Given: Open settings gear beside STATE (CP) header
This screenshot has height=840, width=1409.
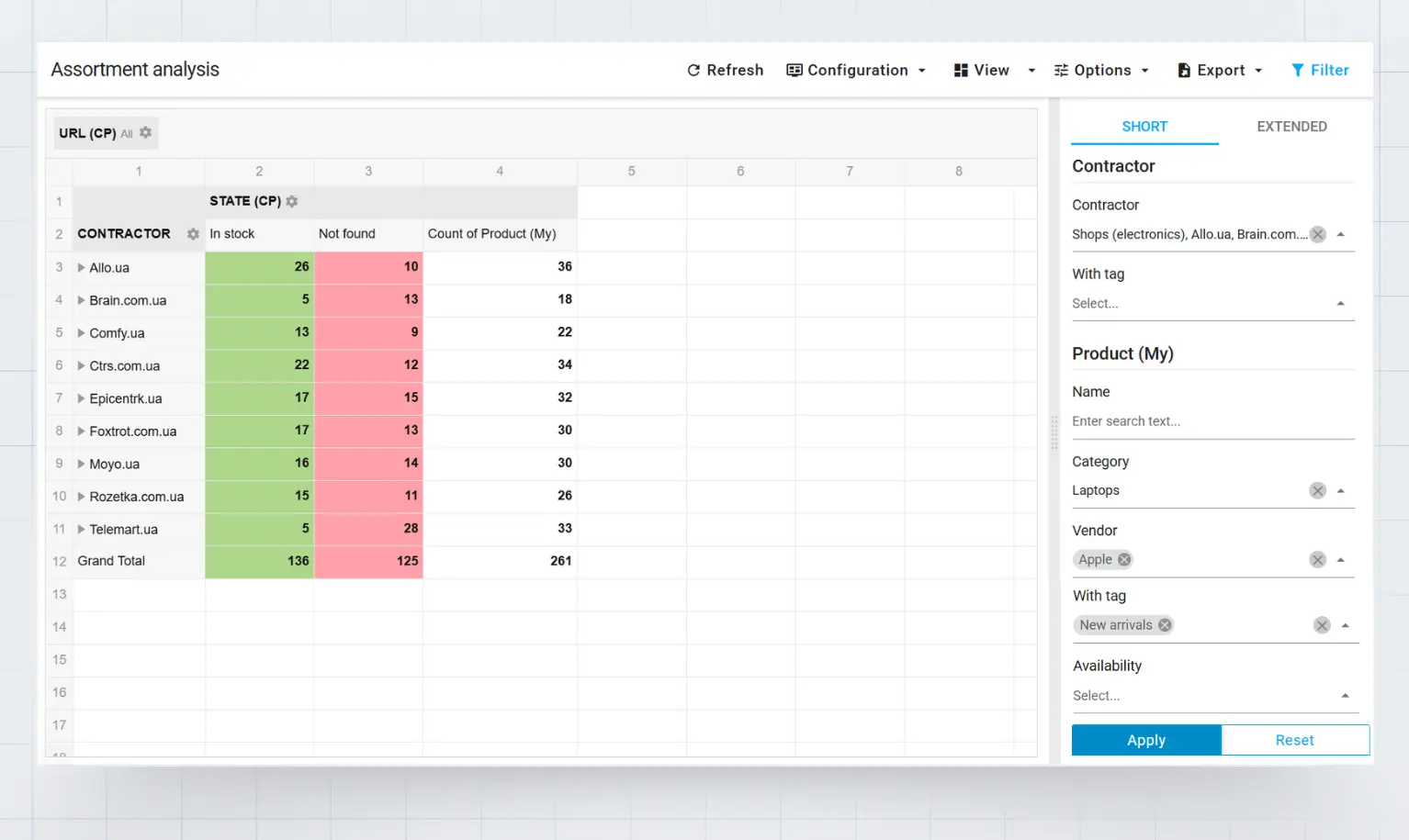Looking at the screenshot, I should coord(292,201).
